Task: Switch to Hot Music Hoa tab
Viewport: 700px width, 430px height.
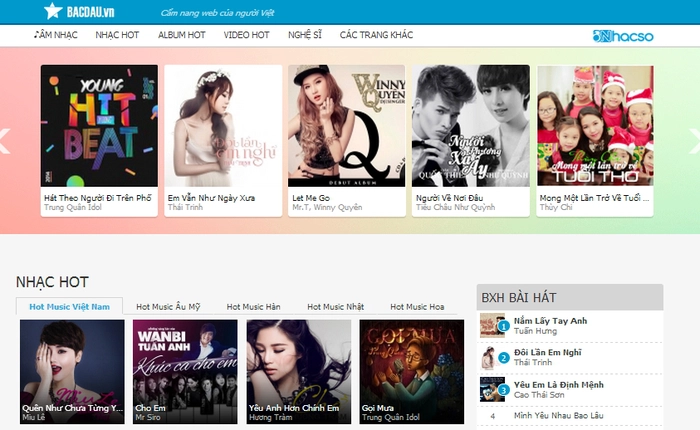Action: [x=417, y=307]
